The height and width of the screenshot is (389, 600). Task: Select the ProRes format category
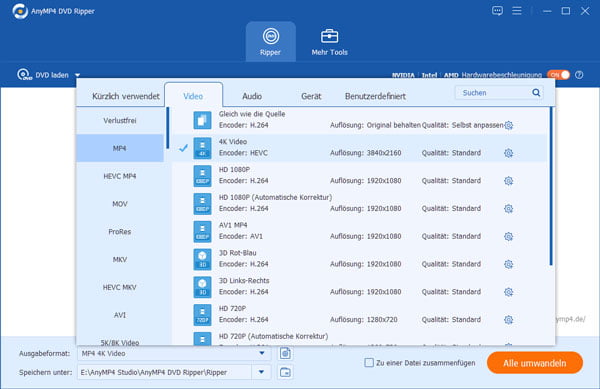[x=120, y=231]
